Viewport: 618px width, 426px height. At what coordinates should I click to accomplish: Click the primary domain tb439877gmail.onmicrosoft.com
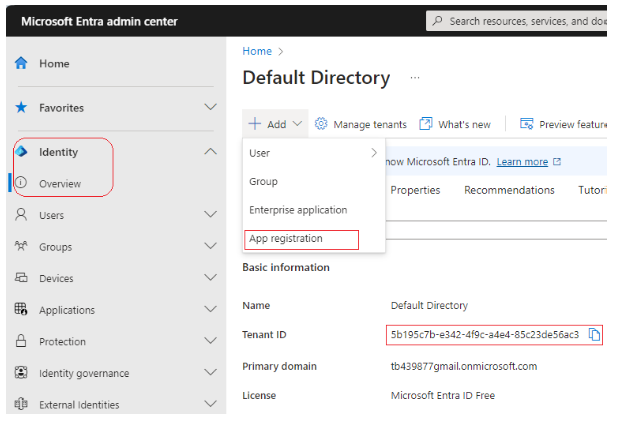click(464, 366)
